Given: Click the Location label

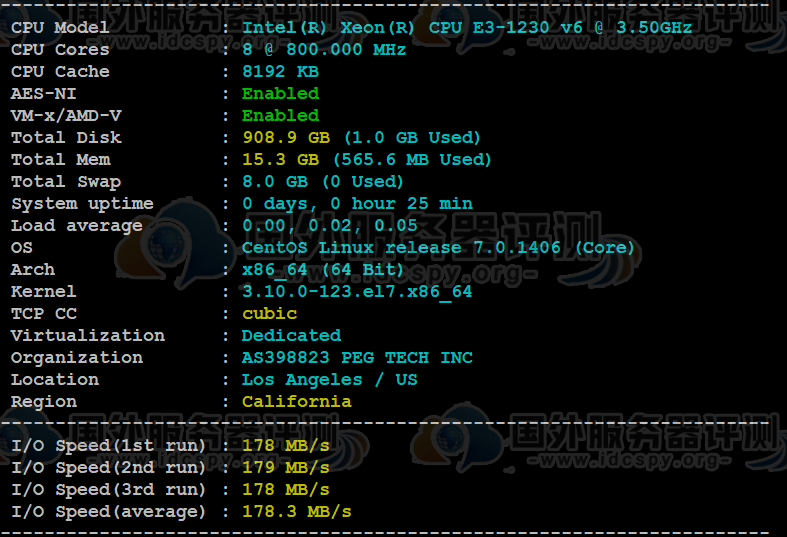Looking at the screenshot, I should click(55, 380).
